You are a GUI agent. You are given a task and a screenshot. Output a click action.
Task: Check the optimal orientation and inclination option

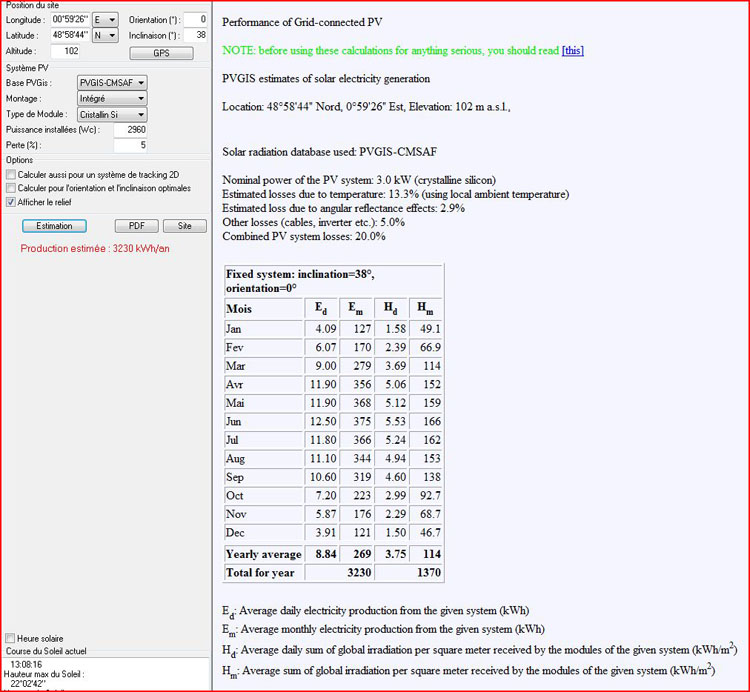coord(10,187)
